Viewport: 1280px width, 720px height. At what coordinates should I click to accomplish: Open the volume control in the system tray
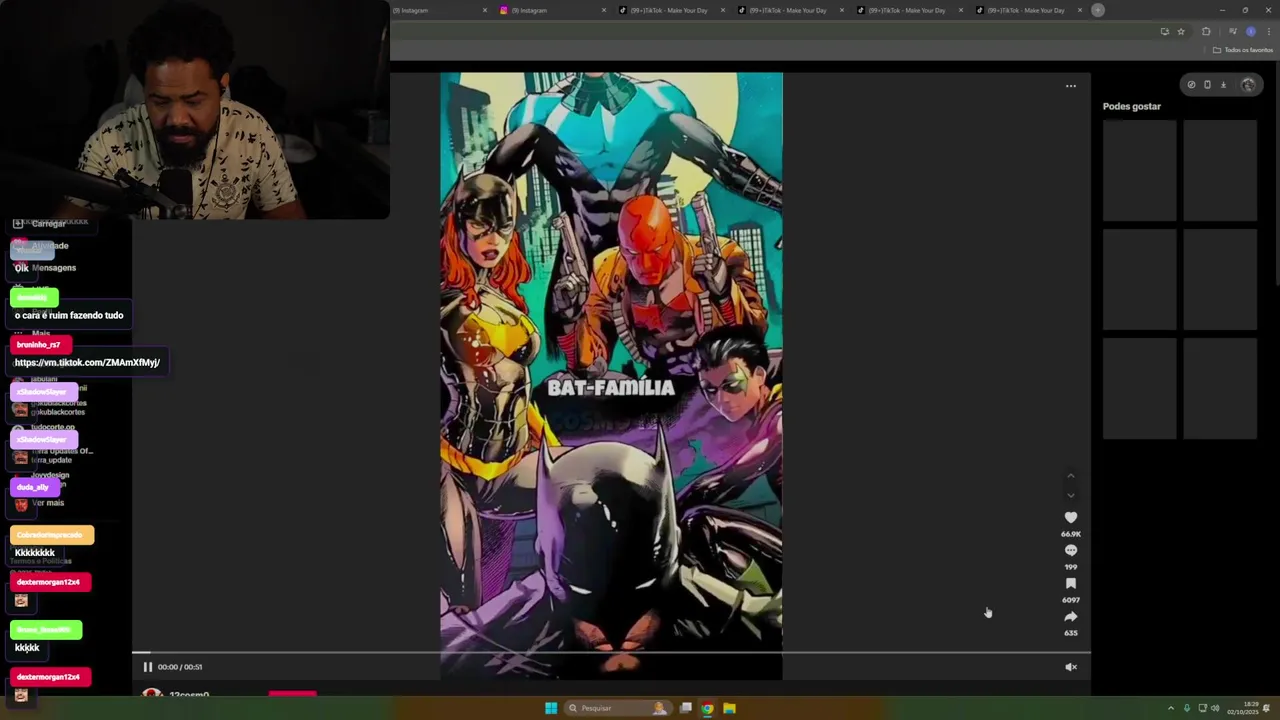pyautogui.click(x=1215, y=708)
